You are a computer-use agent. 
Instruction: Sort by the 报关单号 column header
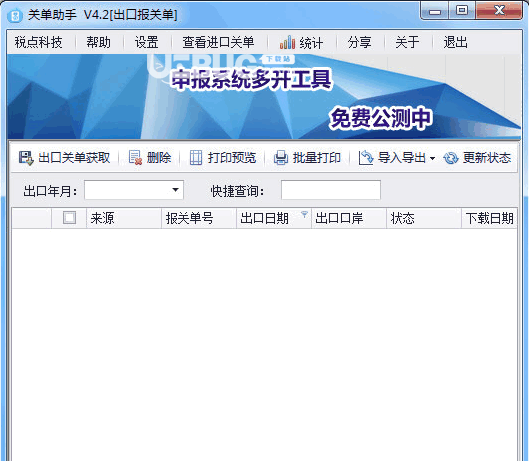pyautogui.click(x=199, y=218)
